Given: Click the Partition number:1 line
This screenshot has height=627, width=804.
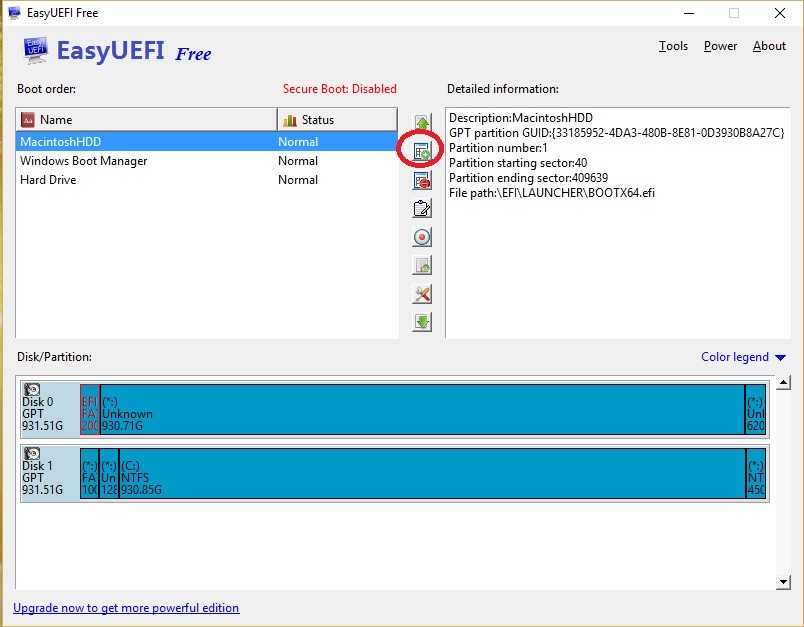Looking at the screenshot, I should pyautogui.click(x=498, y=148).
